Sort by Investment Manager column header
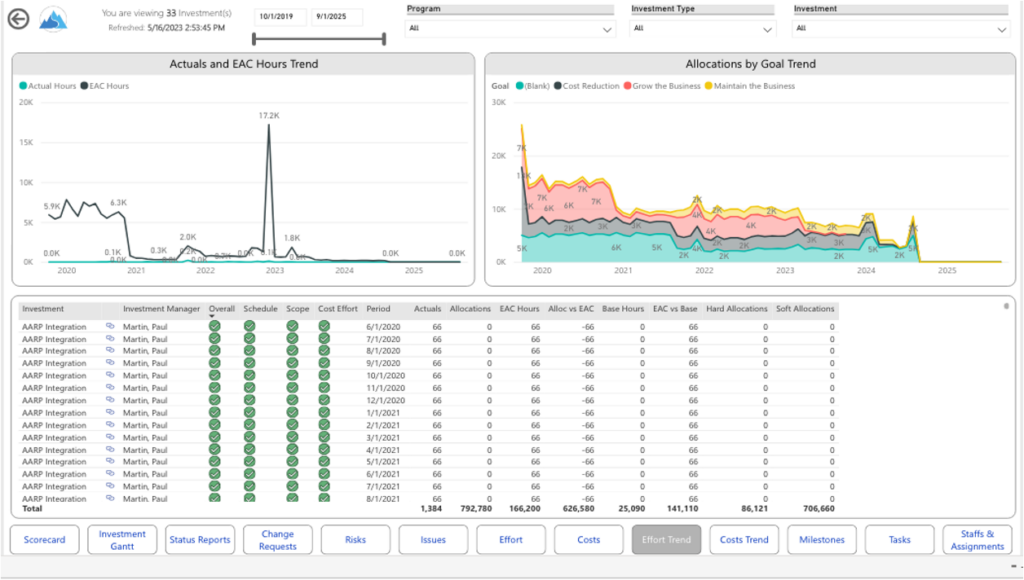Image resolution: width=1024 pixels, height=580 pixels. click(161, 308)
